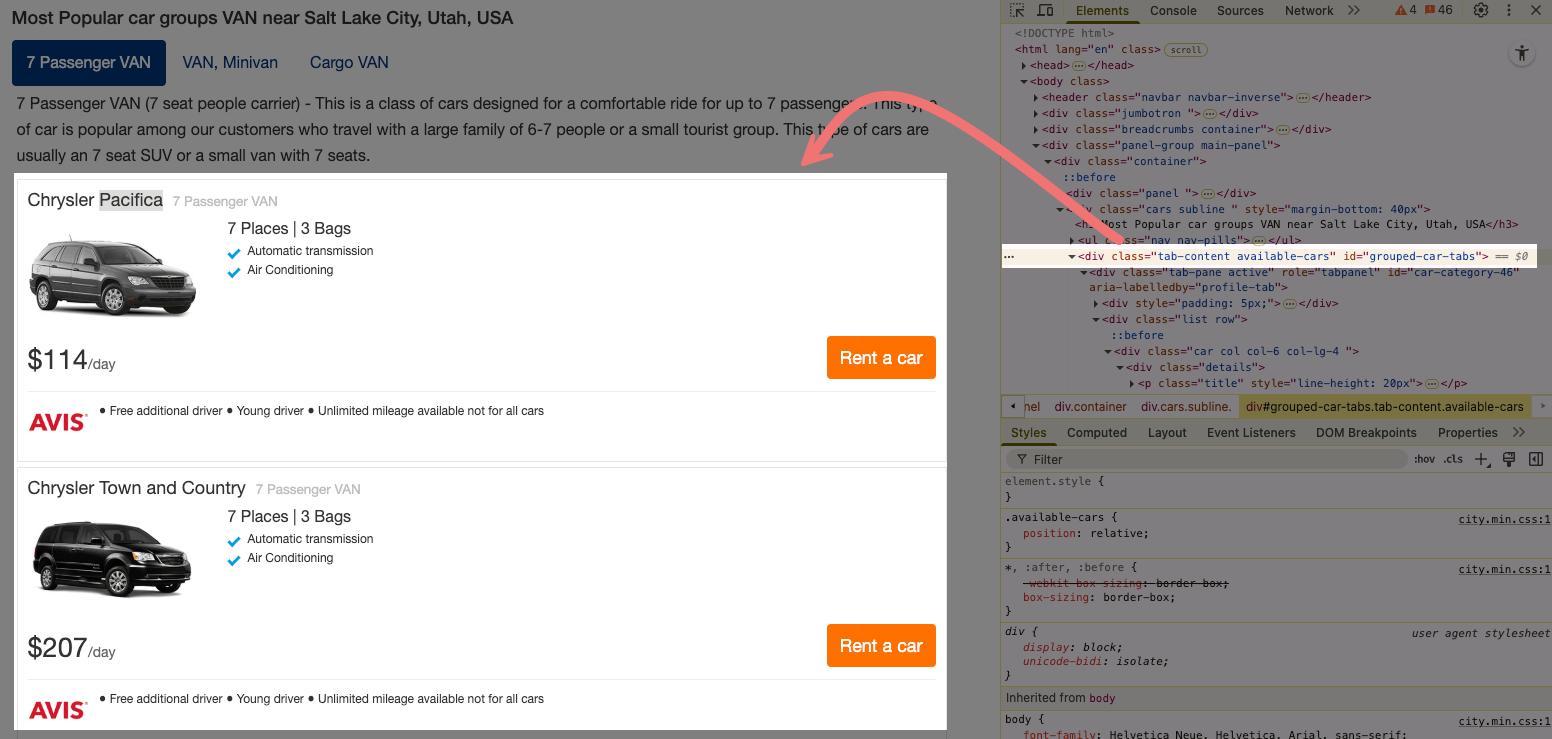Expand the head element node
This screenshot has height=739, width=1552.
(x=1024, y=66)
